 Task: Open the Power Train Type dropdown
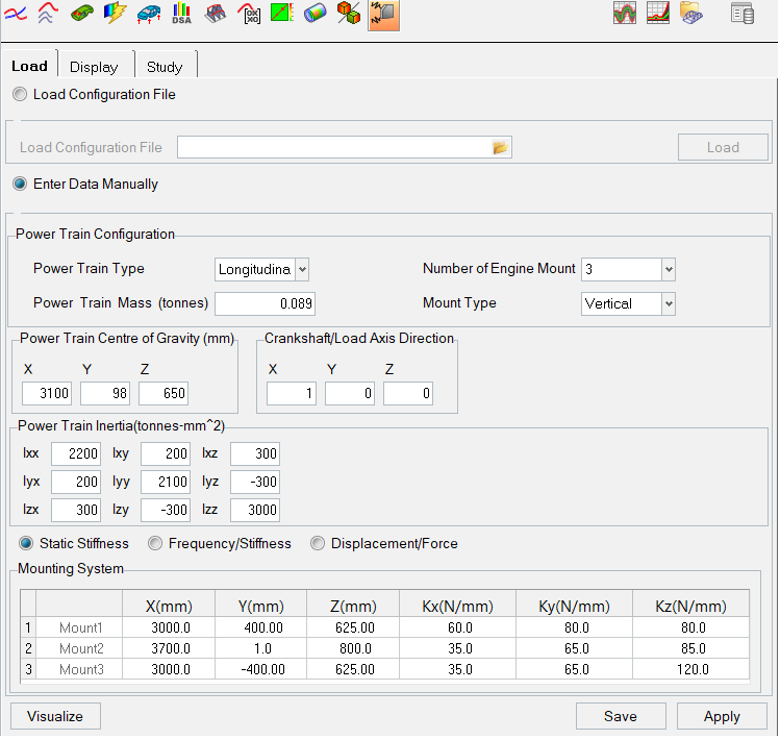click(x=302, y=269)
